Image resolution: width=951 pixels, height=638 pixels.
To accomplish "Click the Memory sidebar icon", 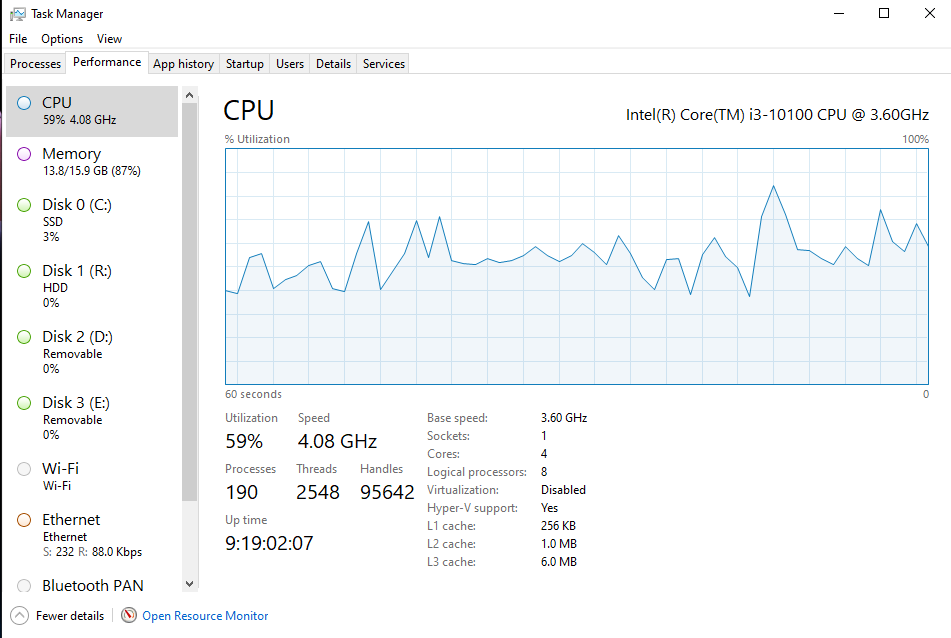I will (23, 154).
